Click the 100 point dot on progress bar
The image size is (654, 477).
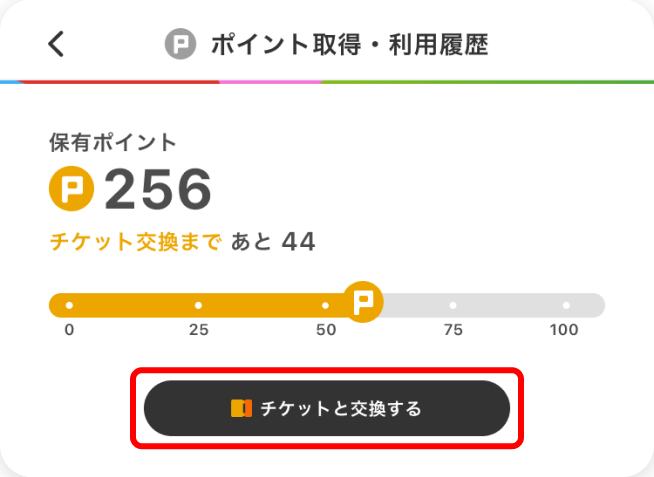[x=566, y=306]
